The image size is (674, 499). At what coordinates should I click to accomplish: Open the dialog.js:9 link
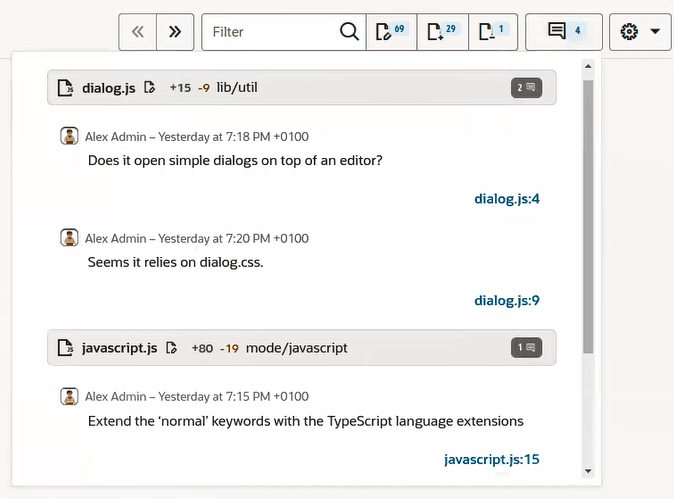click(507, 300)
